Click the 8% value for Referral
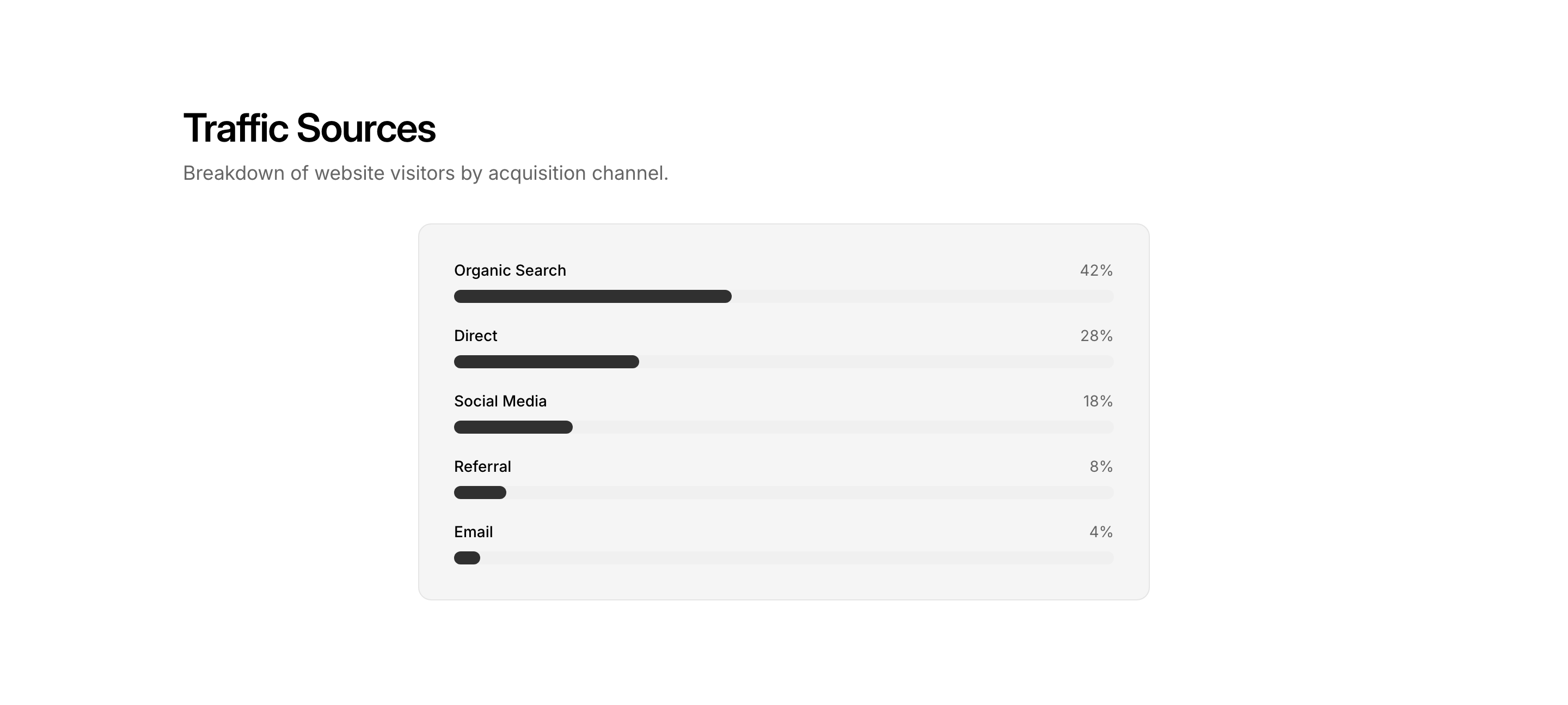 tap(1100, 467)
